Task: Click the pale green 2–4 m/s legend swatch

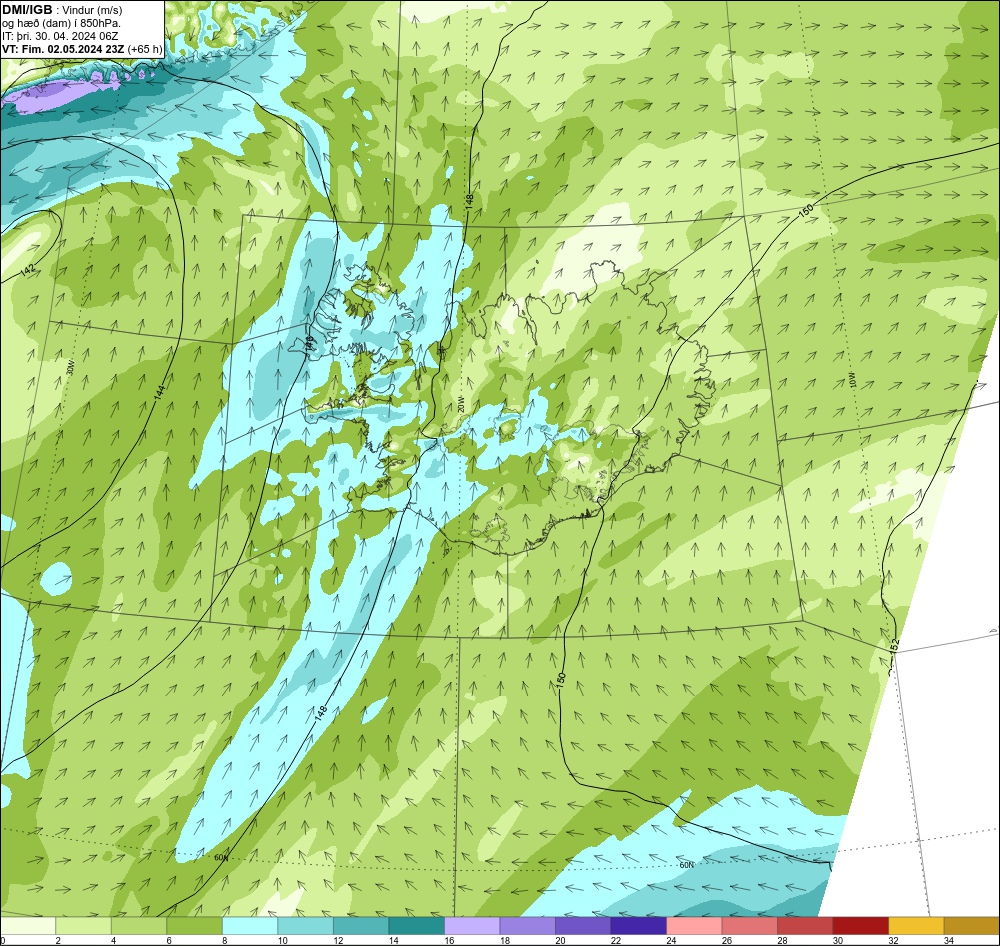Action: 84,926
